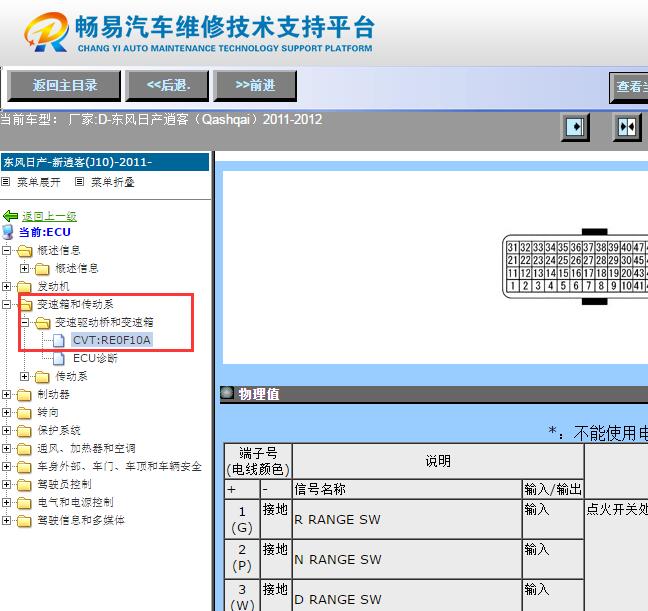Click the 当前:ECU computer icon
Viewport: 648px width, 611px height.
pyautogui.click(x=8, y=232)
